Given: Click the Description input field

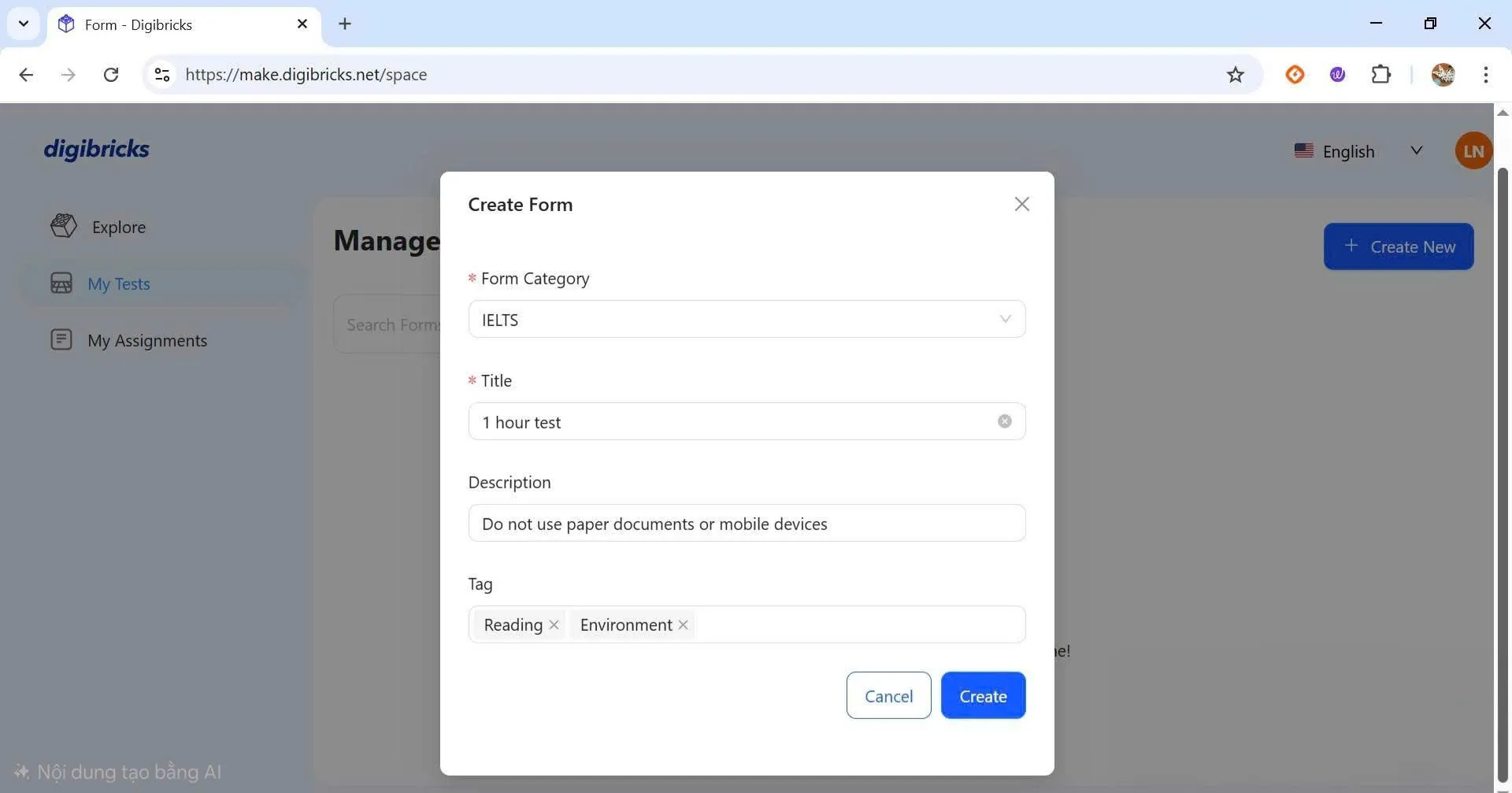Looking at the screenshot, I should (x=746, y=524).
